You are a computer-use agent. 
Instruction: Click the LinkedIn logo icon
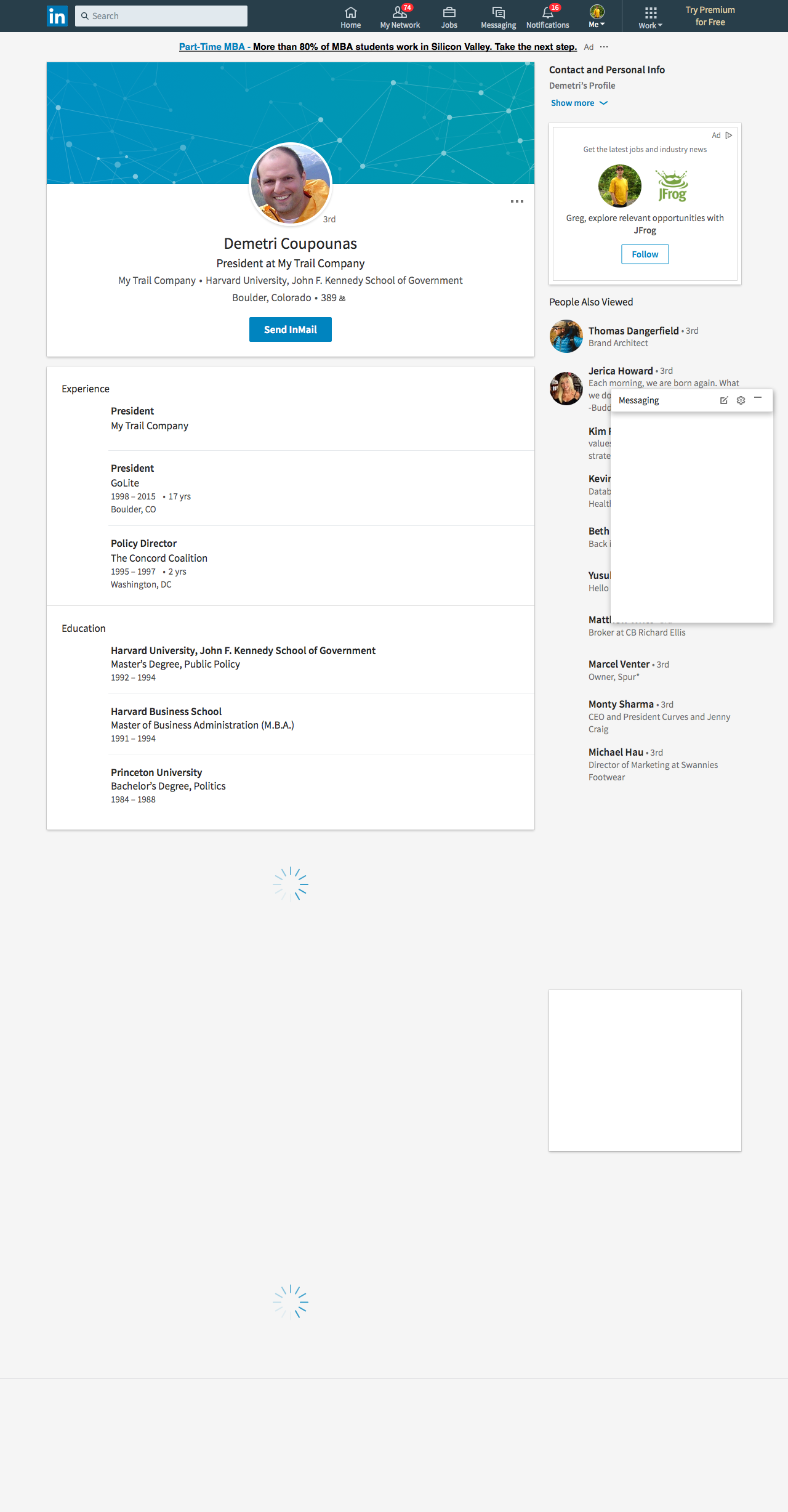[x=57, y=16]
